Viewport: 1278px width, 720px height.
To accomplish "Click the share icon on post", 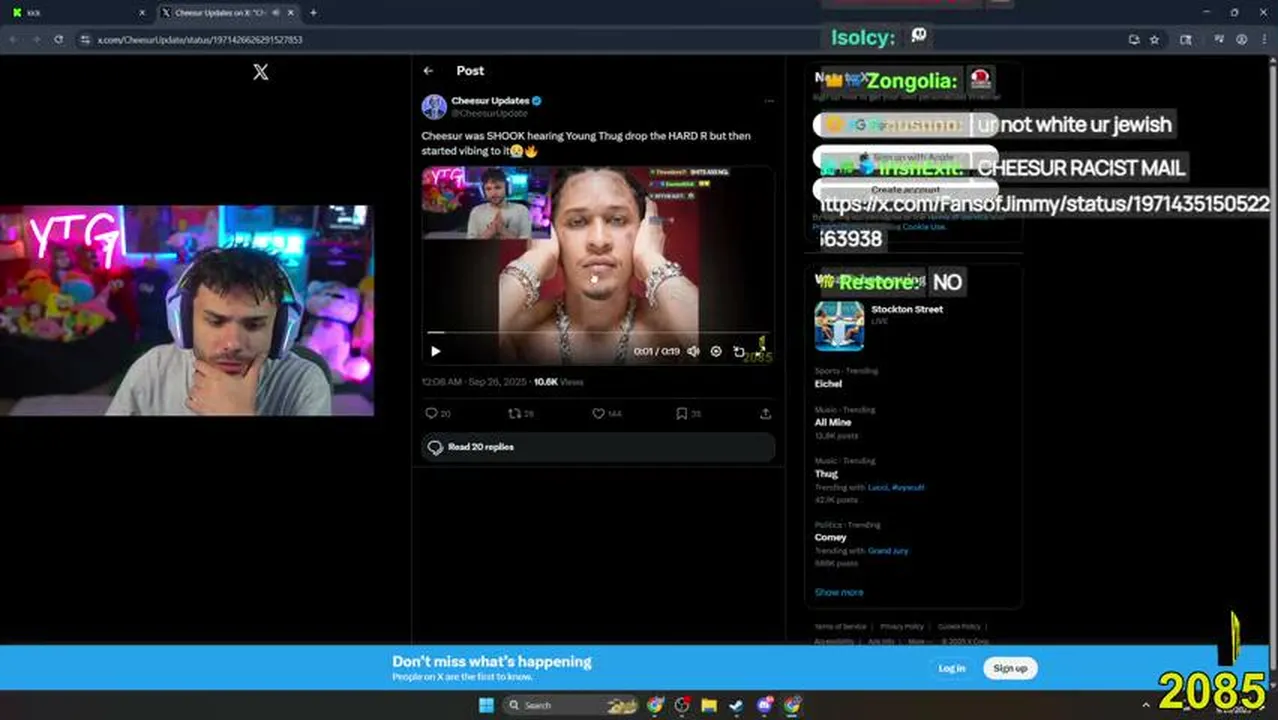I will (x=765, y=413).
